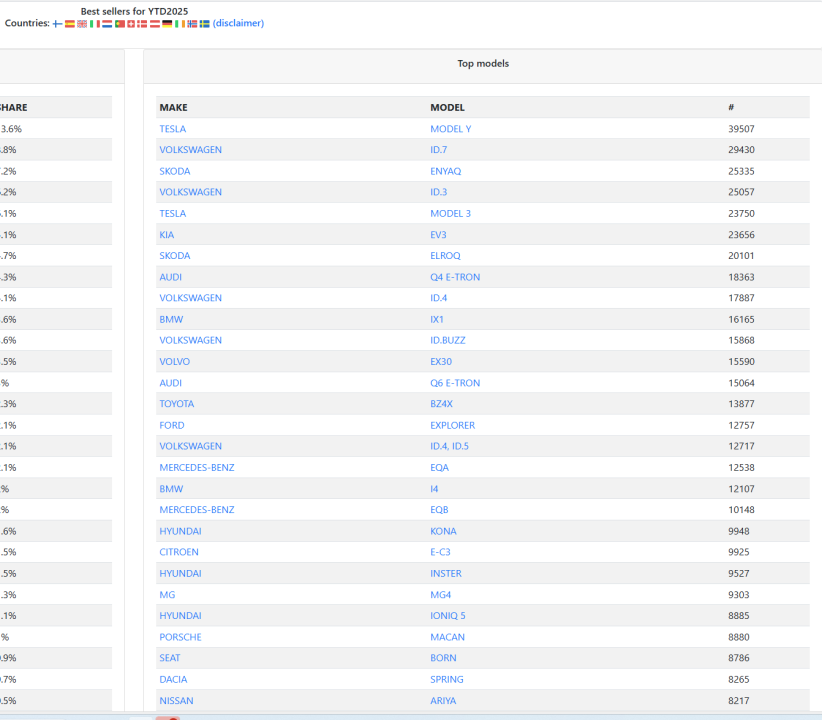This screenshot has width=822, height=720.
Task: Select the Denmark flag country icon
Action: click(x=141, y=23)
